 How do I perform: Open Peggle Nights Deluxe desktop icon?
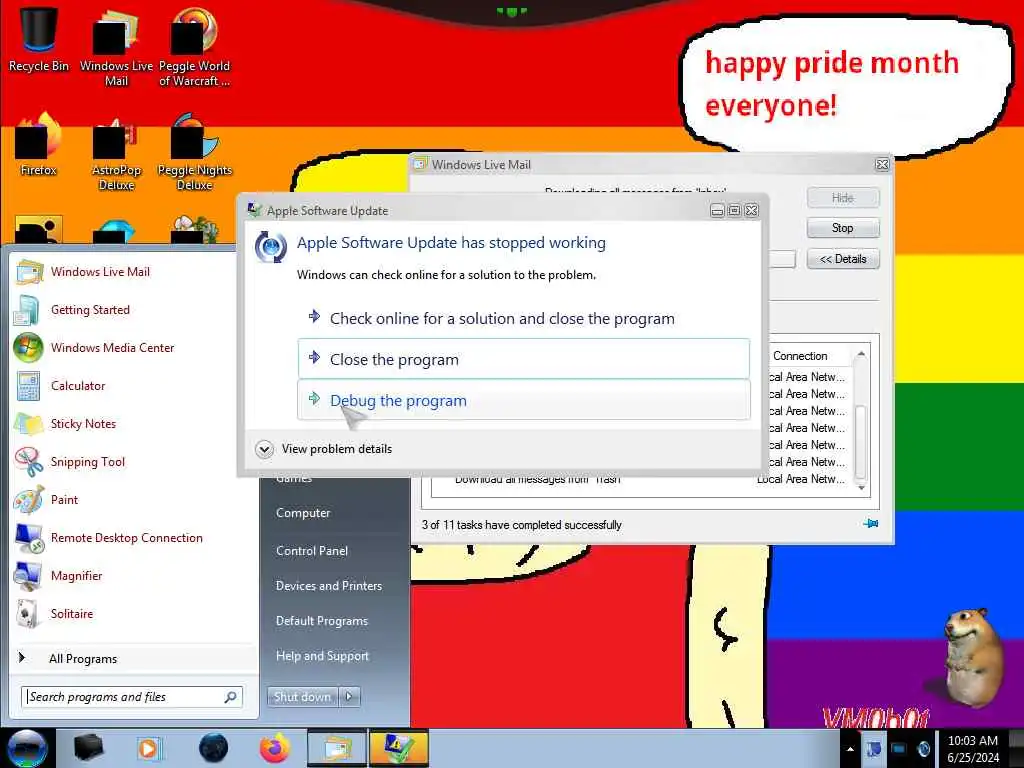tap(194, 152)
